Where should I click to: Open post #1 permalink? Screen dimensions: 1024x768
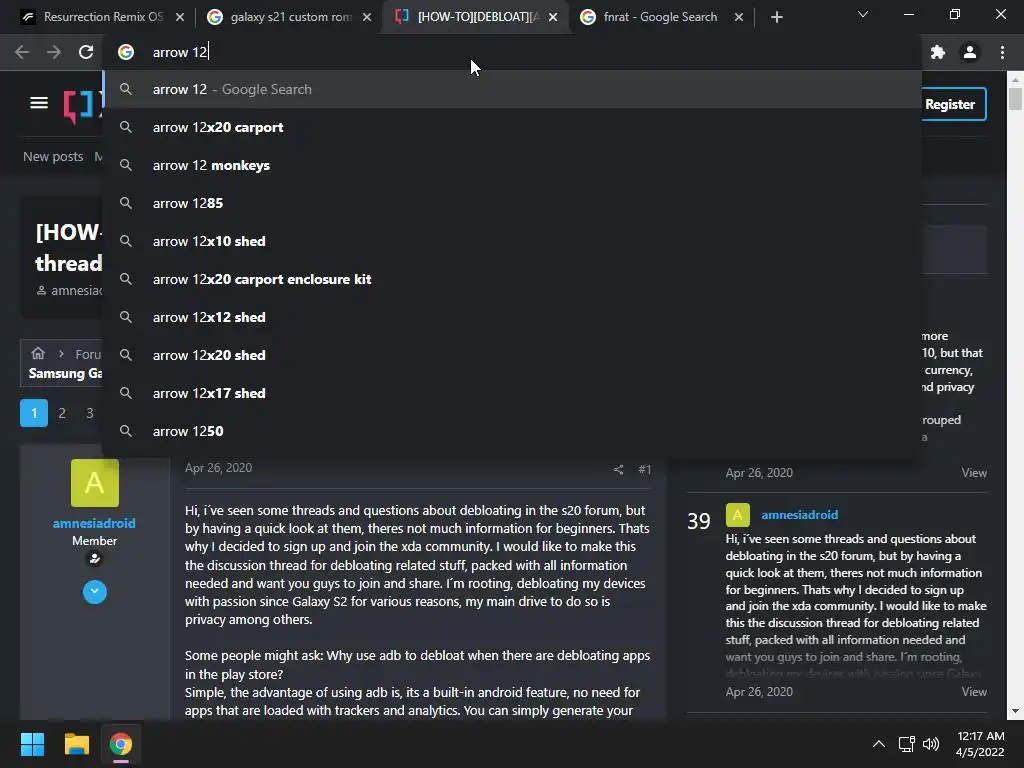pos(645,470)
